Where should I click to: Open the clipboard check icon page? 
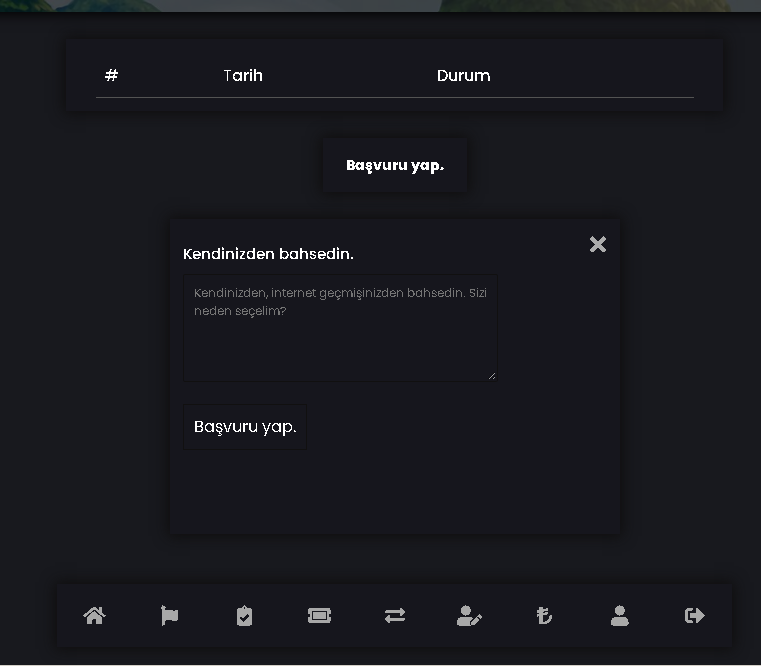(244, 616)
